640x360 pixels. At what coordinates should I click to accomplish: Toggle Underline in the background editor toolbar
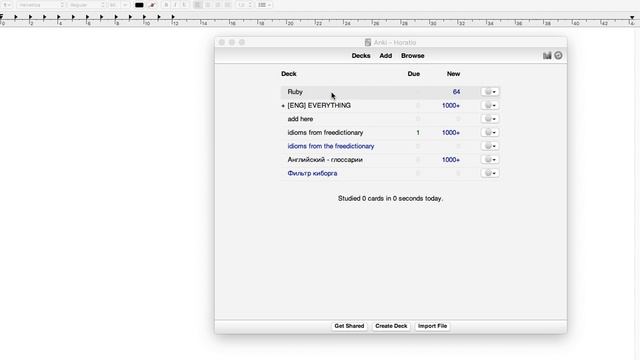coord(184,5)
